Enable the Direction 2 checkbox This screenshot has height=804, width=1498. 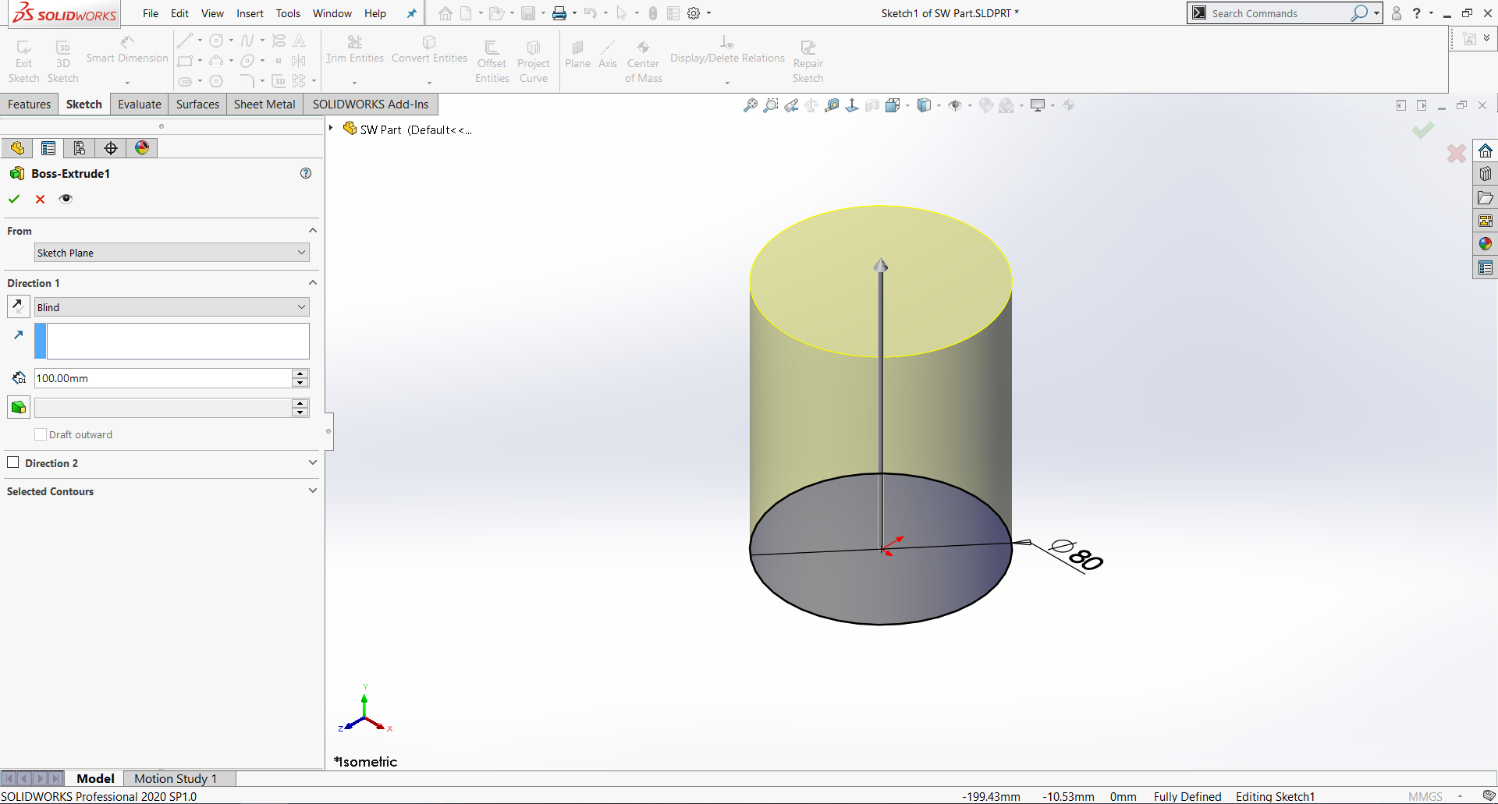click(13, 463)
